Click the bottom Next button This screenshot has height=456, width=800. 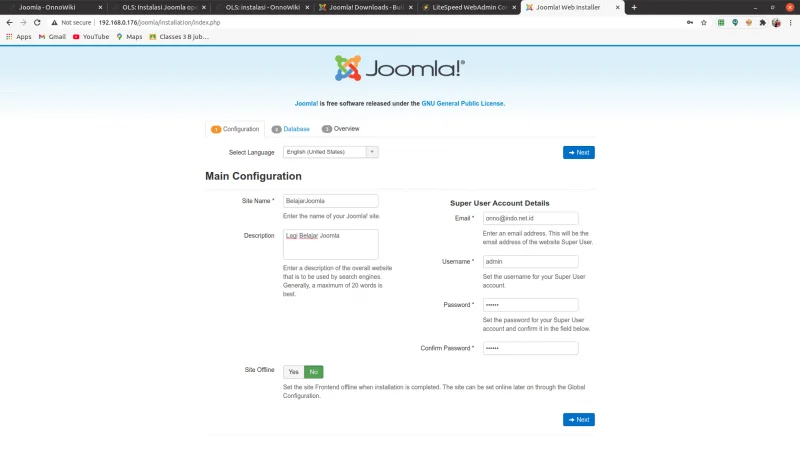tap(579, 419)
